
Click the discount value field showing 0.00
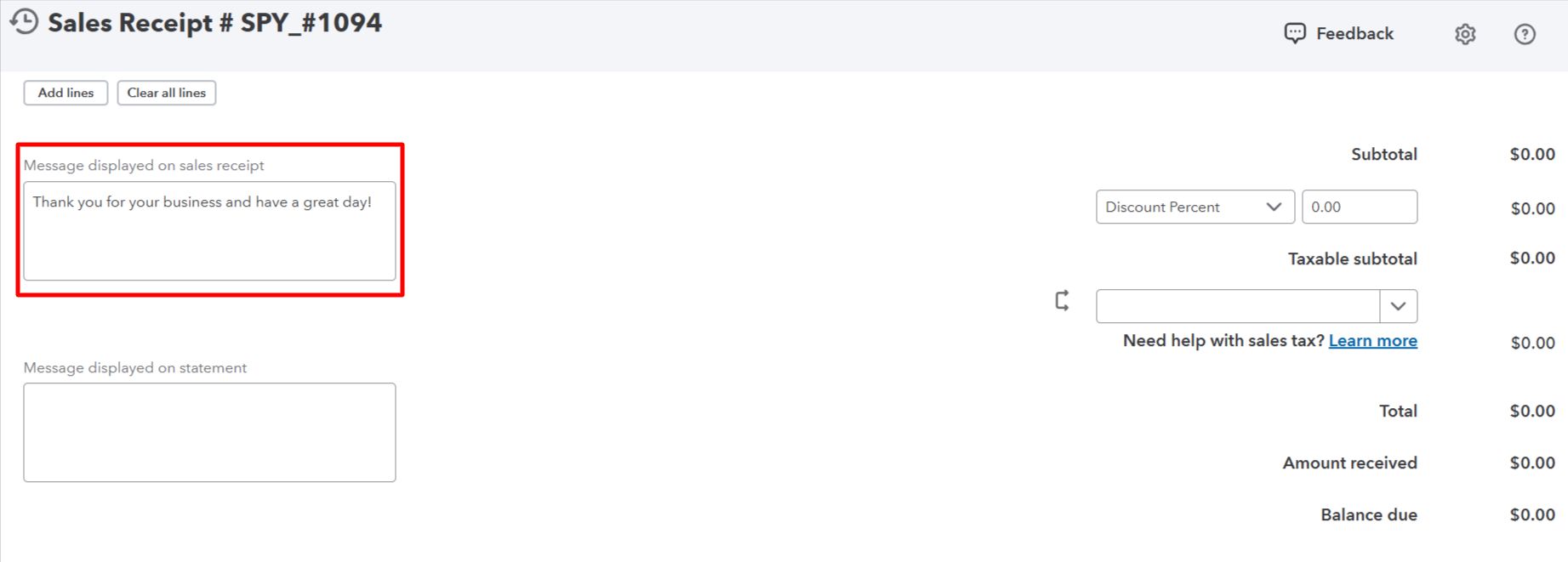[1359, 207]
